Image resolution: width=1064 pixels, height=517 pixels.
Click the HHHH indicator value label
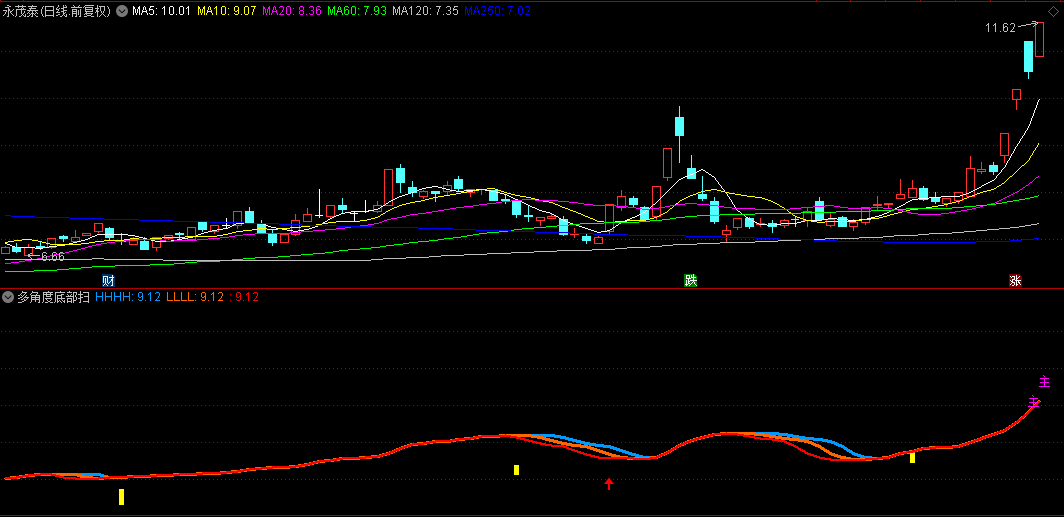click(128, 297)
